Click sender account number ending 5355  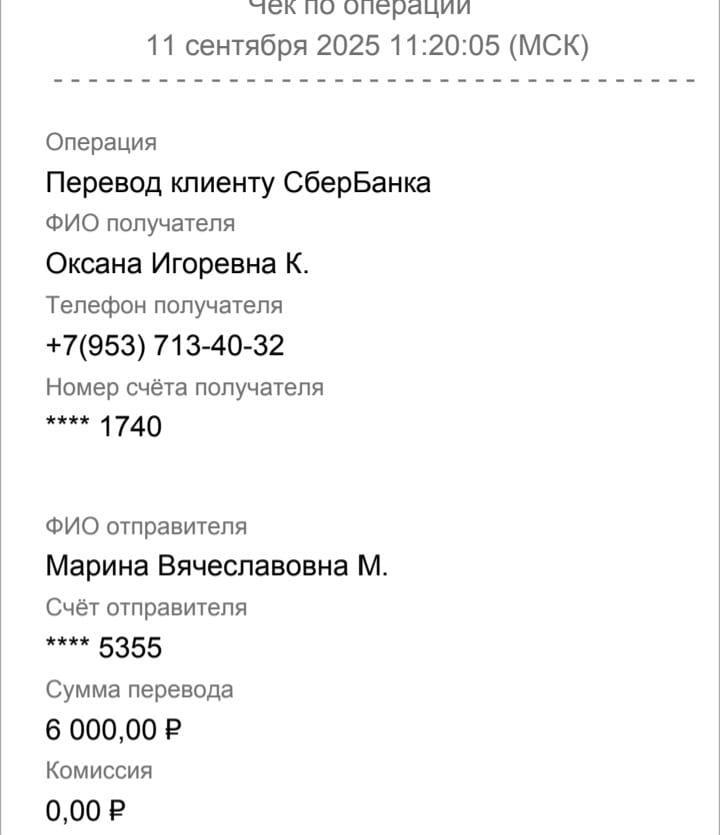click(104, 648)
